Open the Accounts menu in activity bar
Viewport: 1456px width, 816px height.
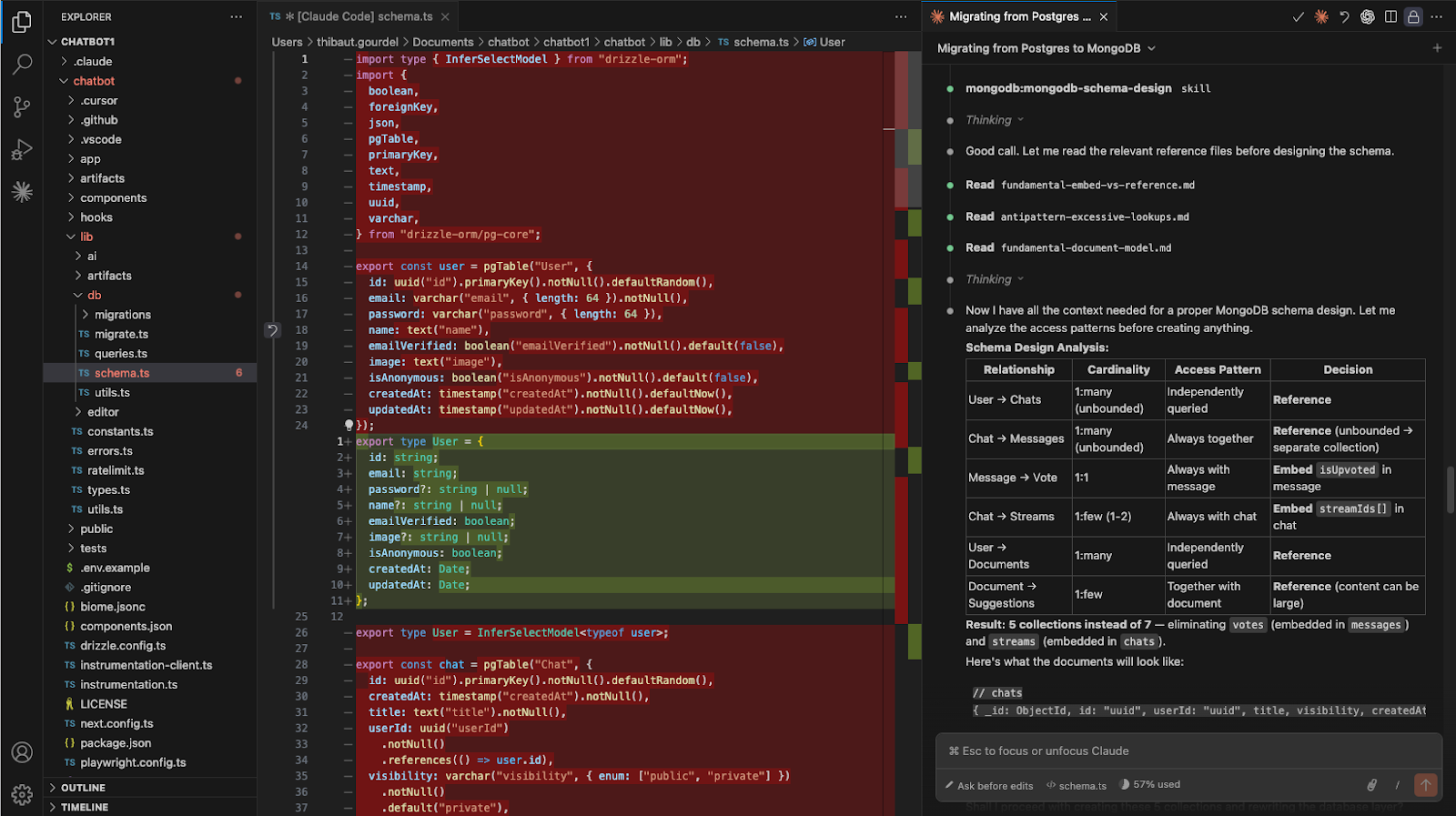pyautogui.click(x=22, y=752)
